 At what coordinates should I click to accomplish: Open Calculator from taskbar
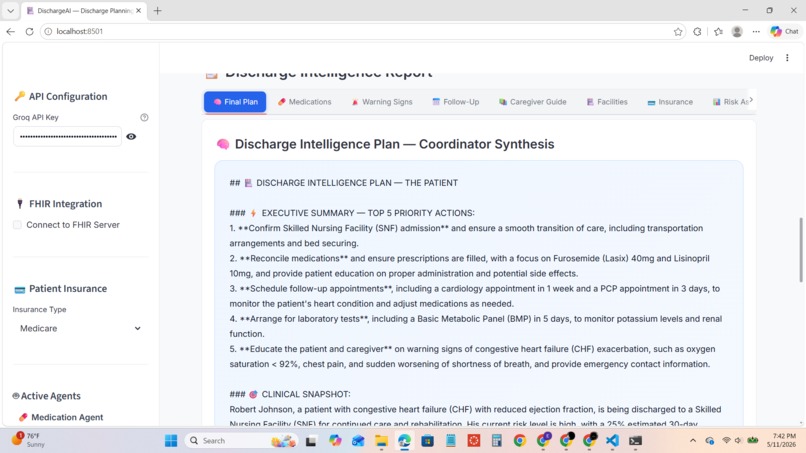coord(497,441)
